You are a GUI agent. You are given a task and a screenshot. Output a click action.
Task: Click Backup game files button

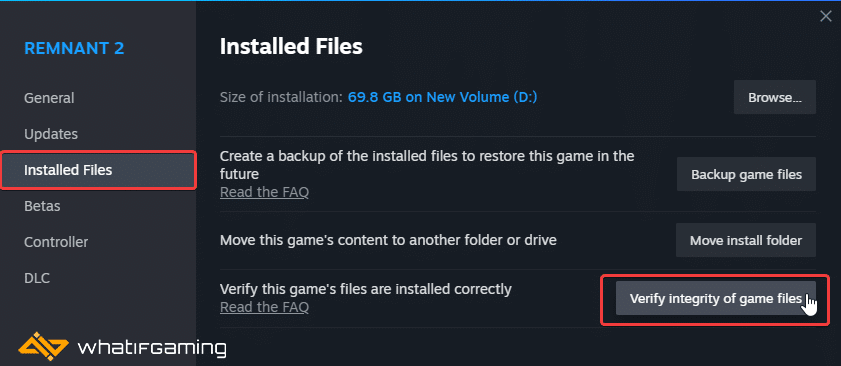(x=746, y=174)
